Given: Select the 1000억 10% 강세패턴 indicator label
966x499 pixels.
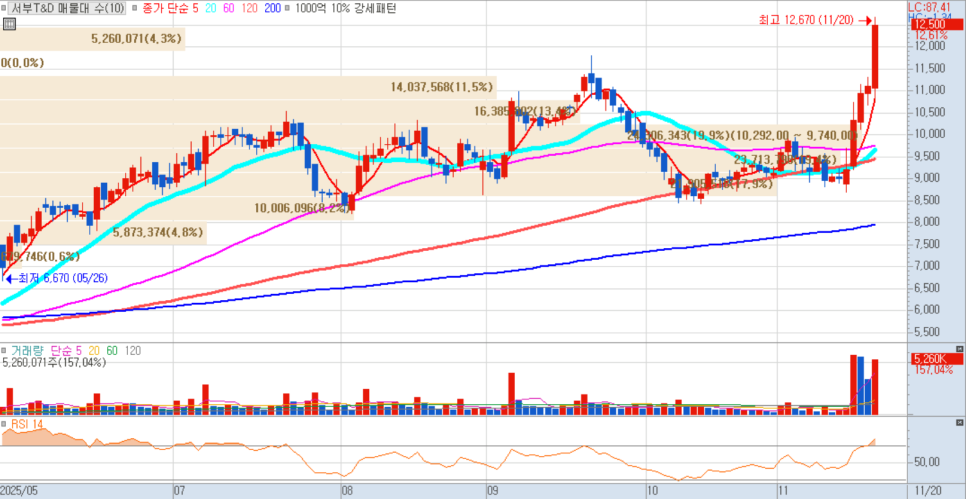Looking at the screenshot, I should [346, 8].
